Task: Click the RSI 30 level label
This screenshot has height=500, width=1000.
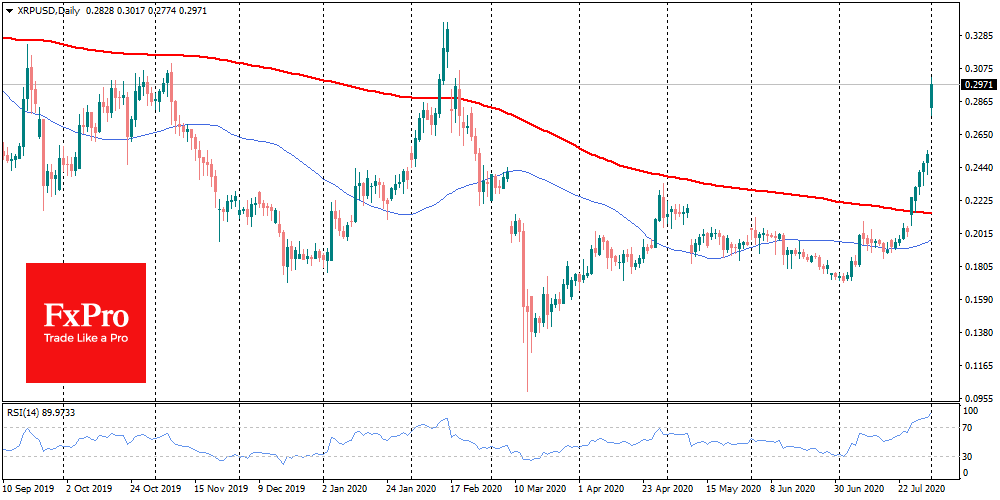Action: [967, 456]
